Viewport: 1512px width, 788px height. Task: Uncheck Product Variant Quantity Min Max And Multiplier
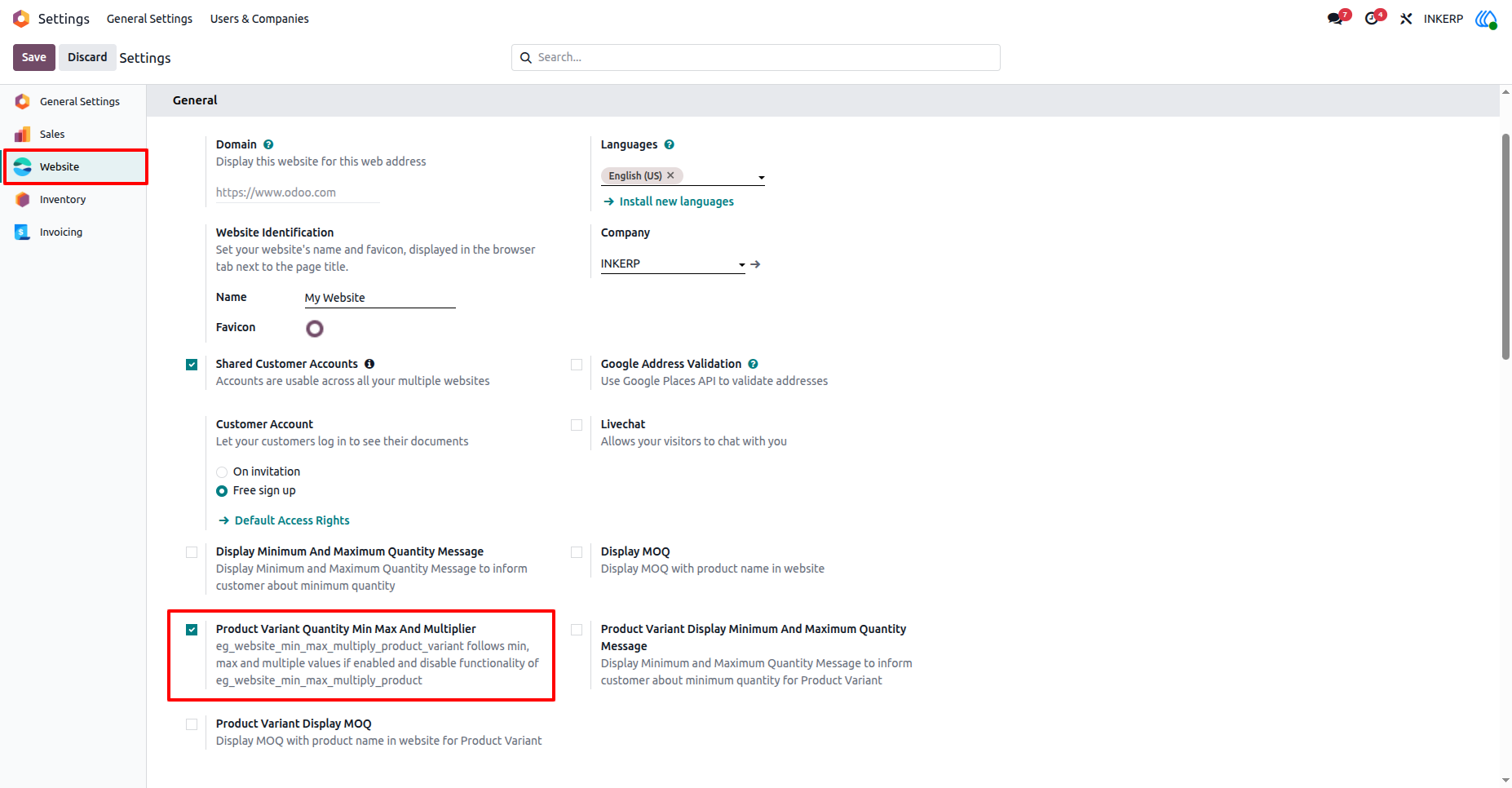192,630
